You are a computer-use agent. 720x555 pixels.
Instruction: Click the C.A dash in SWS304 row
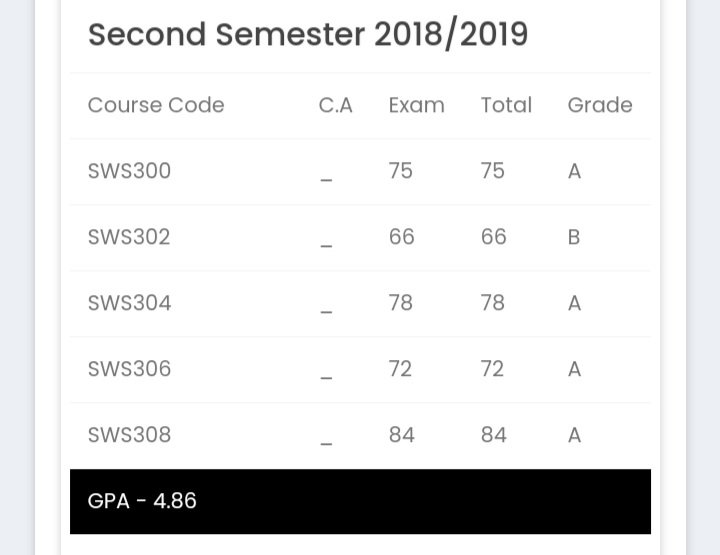click(x=326, y=312)
